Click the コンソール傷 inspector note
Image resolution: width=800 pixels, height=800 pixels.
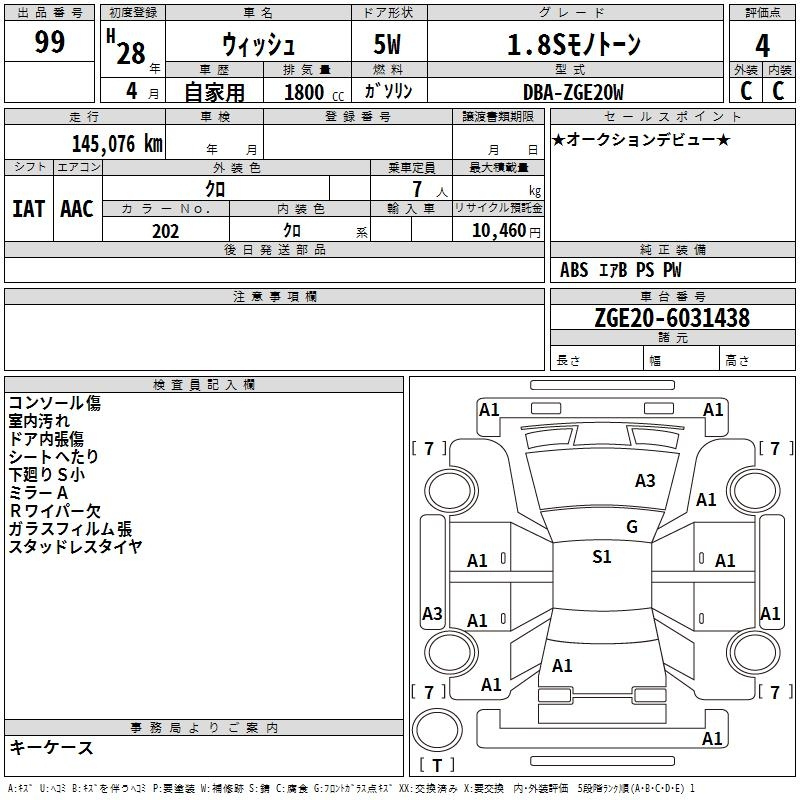(x=55, y=403)
